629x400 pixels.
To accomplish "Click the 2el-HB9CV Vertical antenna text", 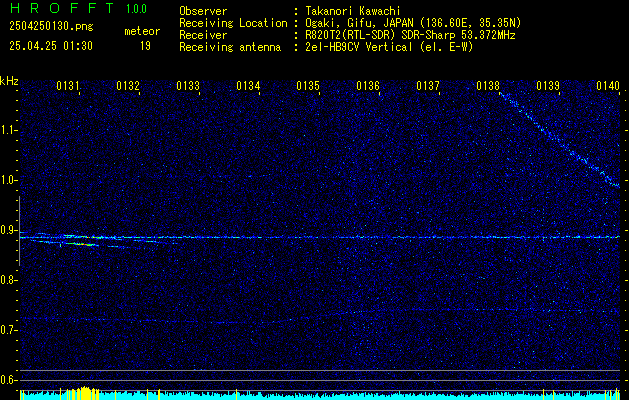I will click(x=387, y=47).
